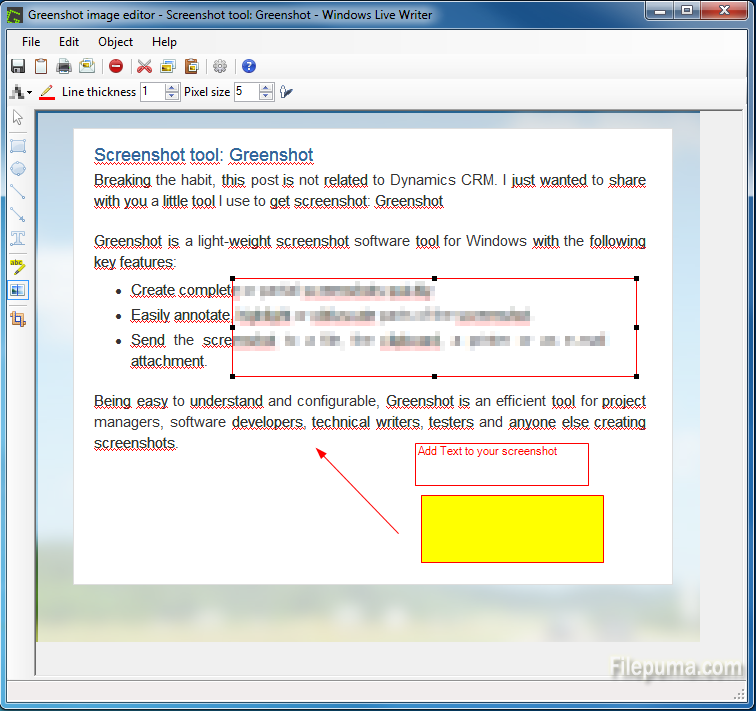The height and width of the screenshot is (711, 756).
Task: Open Help using the blue question mark
Action: pos(249,66)
